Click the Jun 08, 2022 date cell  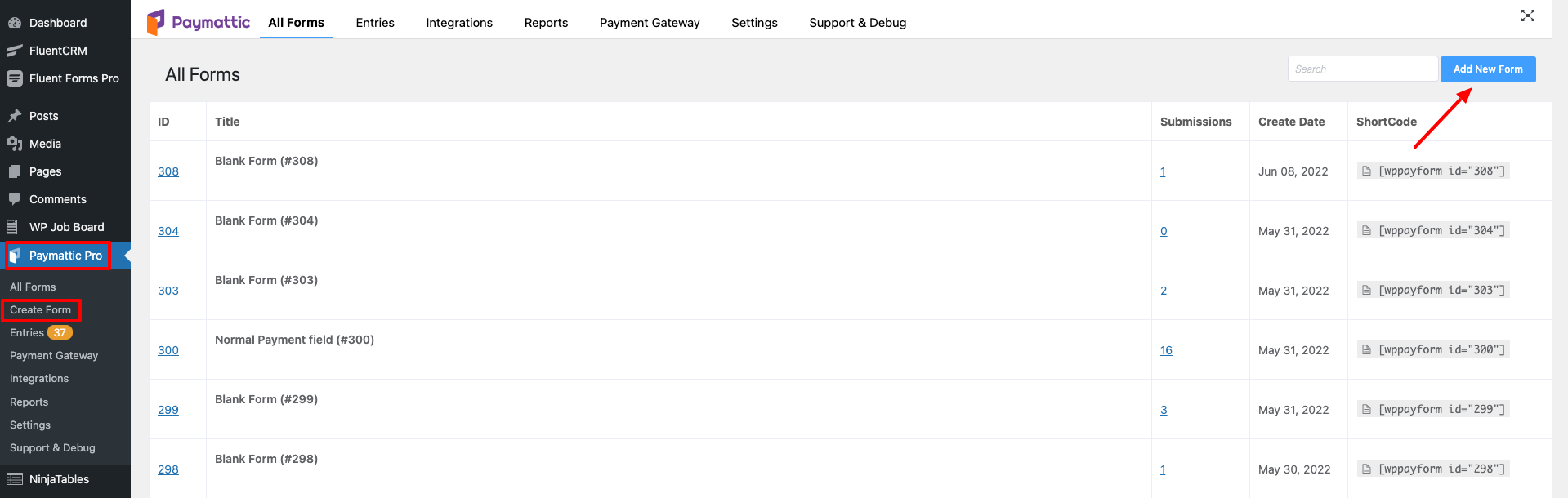tap(1293, 171)
